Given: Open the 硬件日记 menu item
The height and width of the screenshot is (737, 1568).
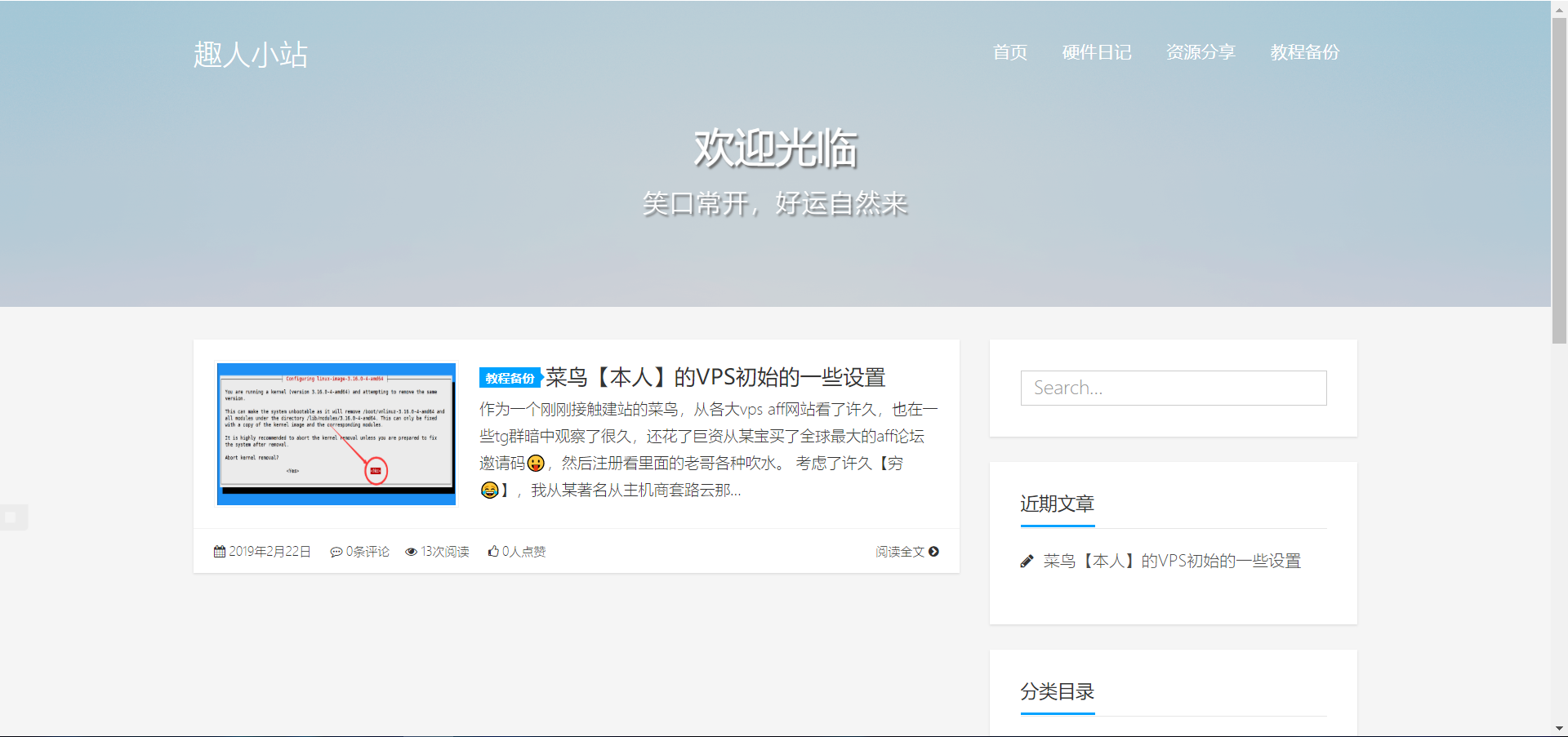Looking at the screenshot, I should click(x=1096, y=52).
